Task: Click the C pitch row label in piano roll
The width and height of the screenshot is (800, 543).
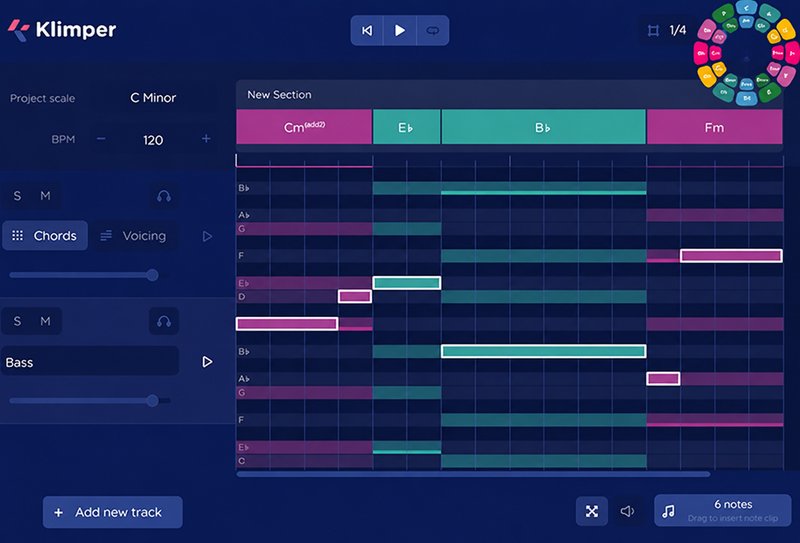Action: 242,461
